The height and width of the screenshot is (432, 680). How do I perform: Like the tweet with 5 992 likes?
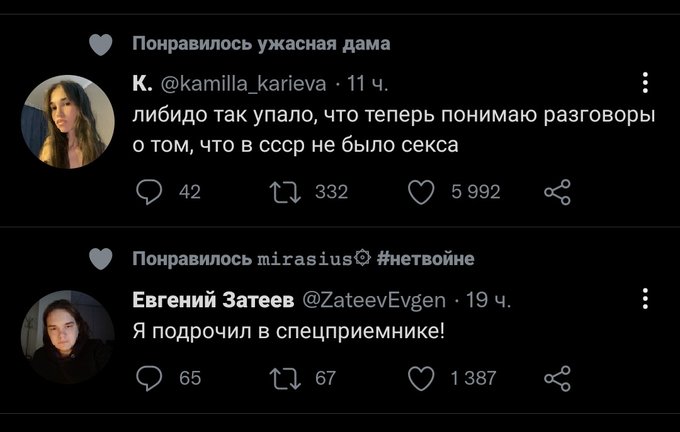[422, 192]
